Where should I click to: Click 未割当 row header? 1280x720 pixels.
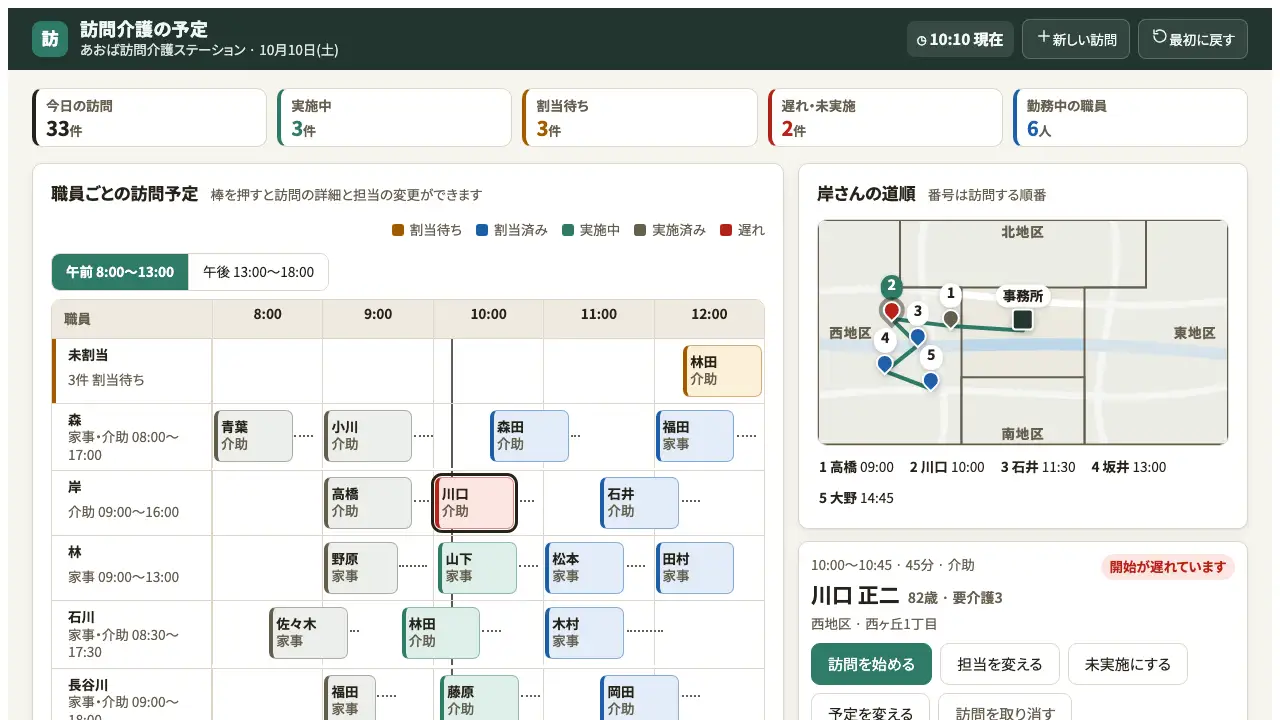[132, 371]
